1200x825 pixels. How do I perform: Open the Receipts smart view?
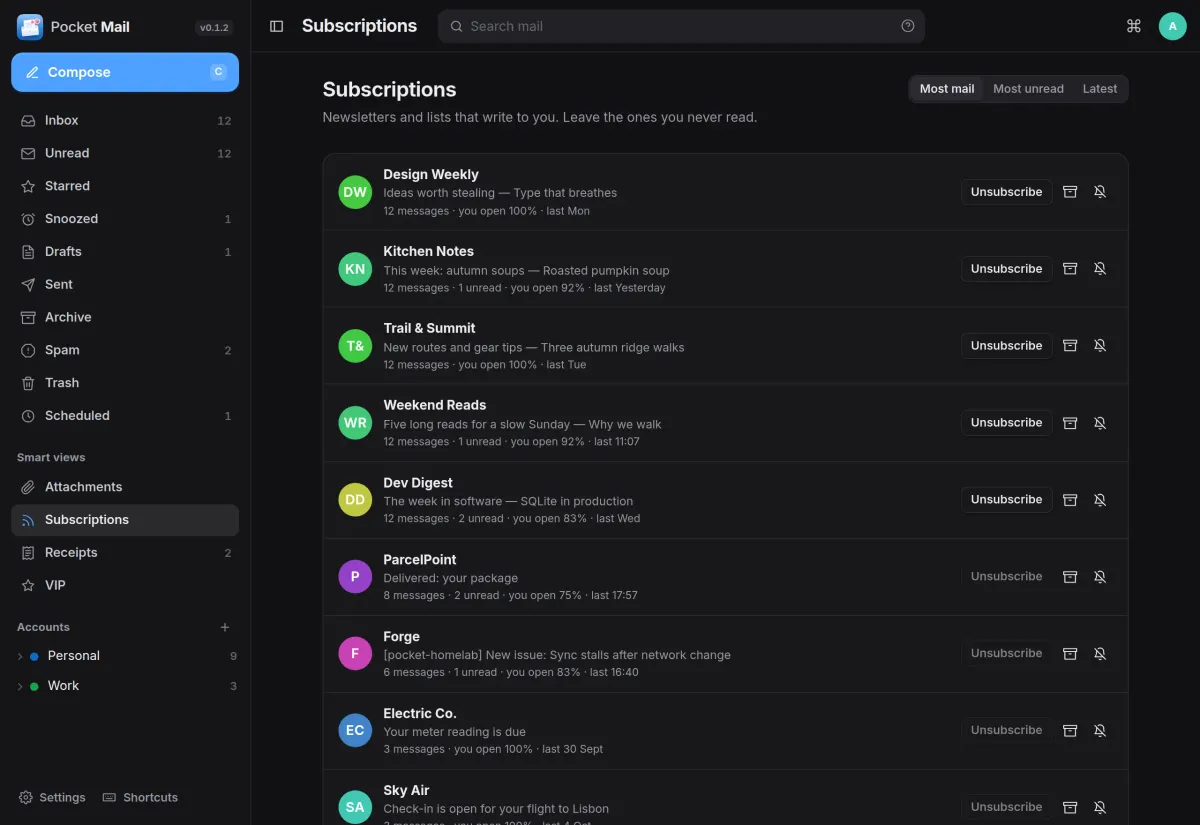click(125, 553)
